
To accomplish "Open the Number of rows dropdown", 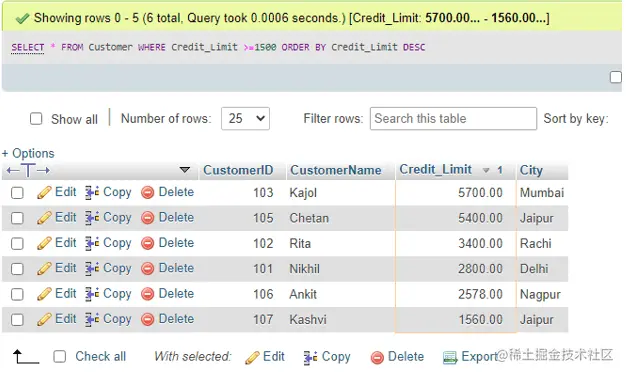I will click(x=245, y=119).
